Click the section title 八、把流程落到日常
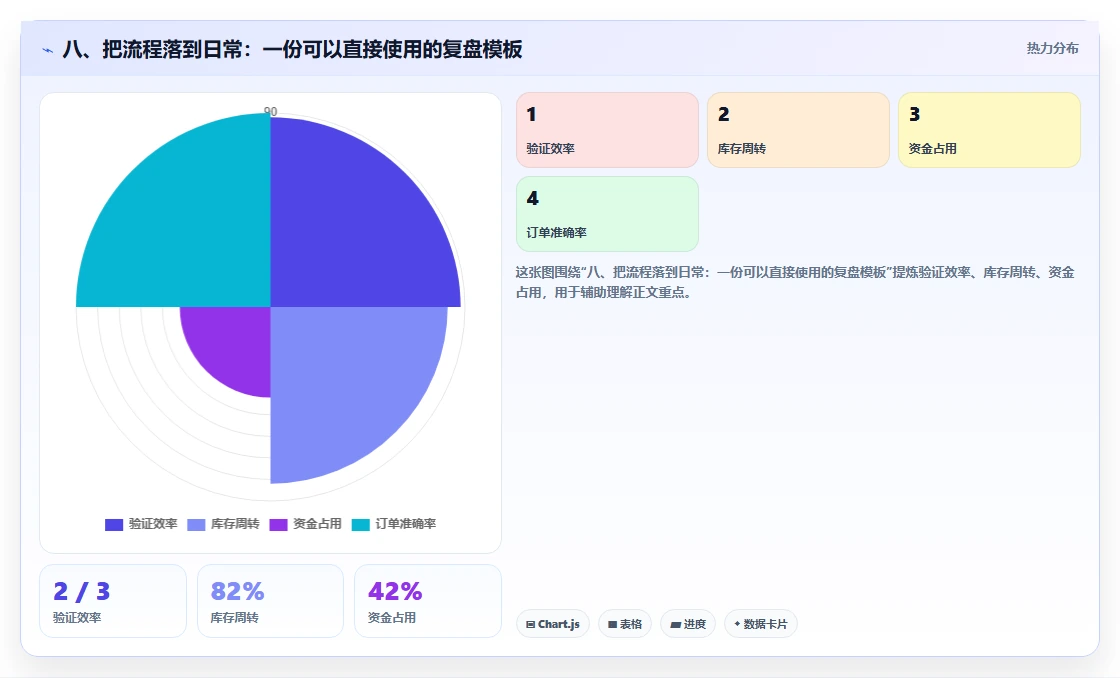The width and height of the screenshot is (1120, 678). click(292, 49)
